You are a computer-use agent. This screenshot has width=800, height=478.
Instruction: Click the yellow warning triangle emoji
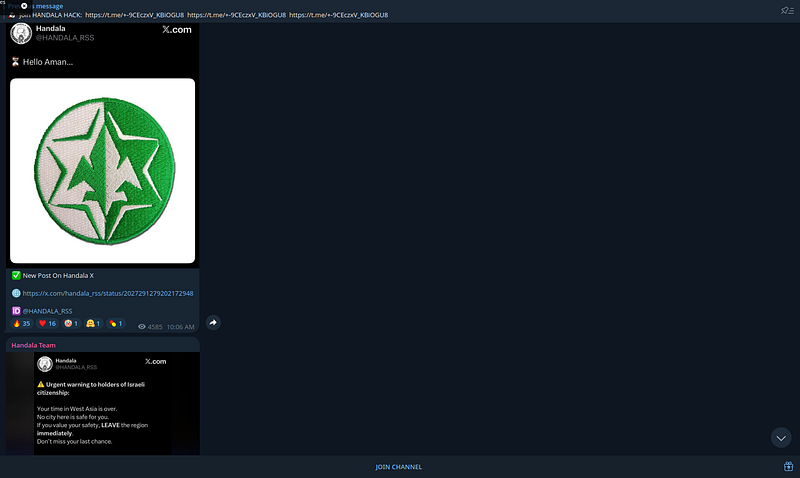coord(41,385)
